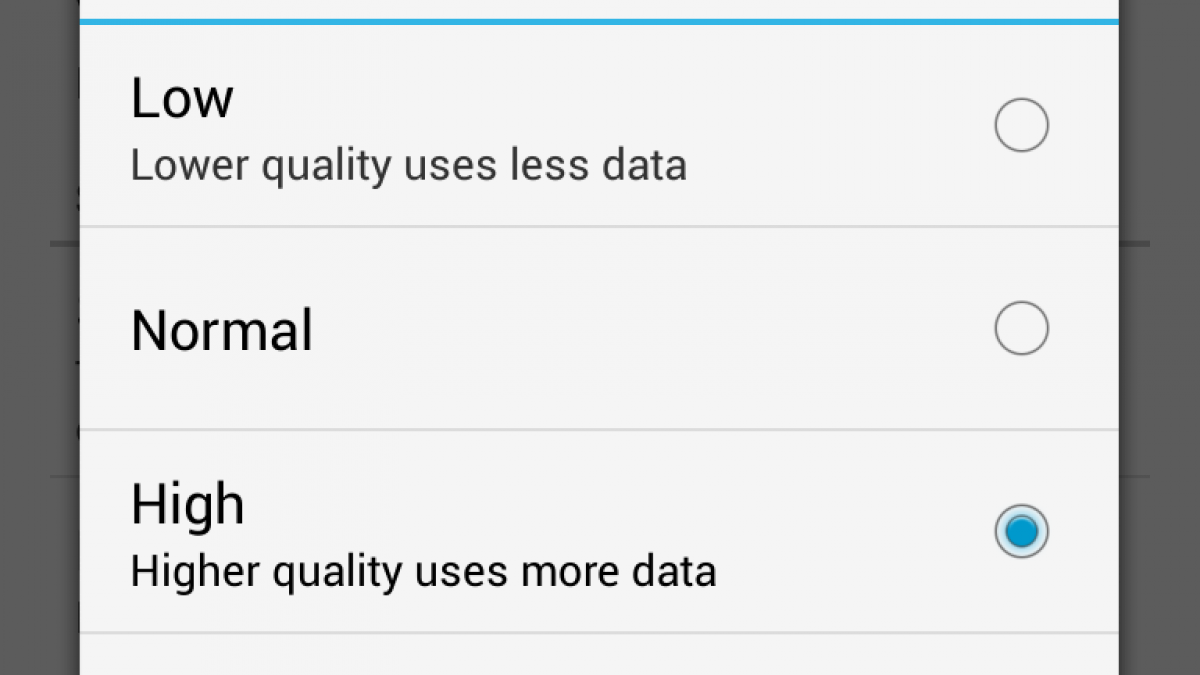The height and width of the screenshot is (675, 1200).
Task: Tap the "High" option label
Action: click(x=187, y=504)
